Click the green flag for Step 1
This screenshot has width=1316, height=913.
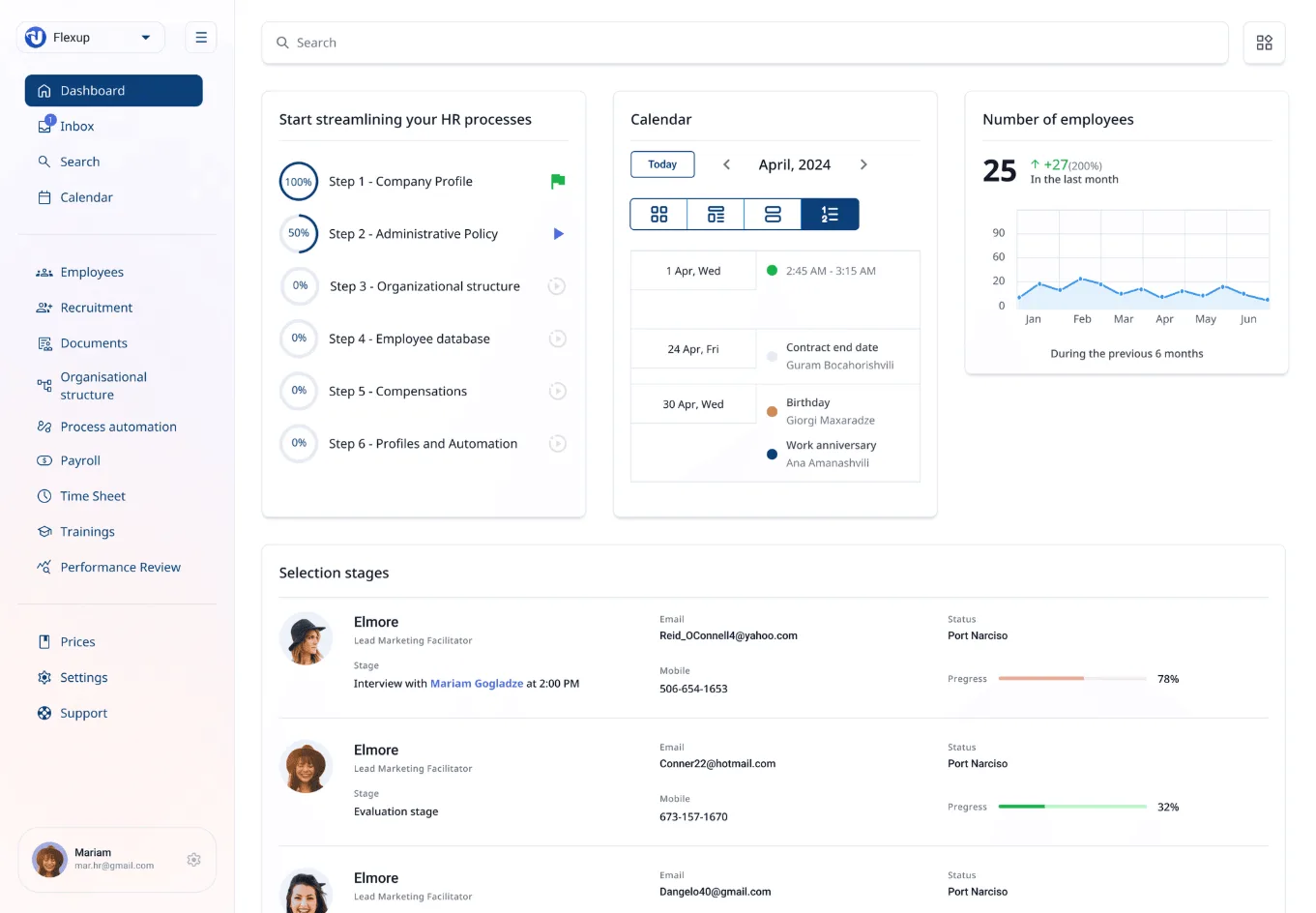(558, 181)
